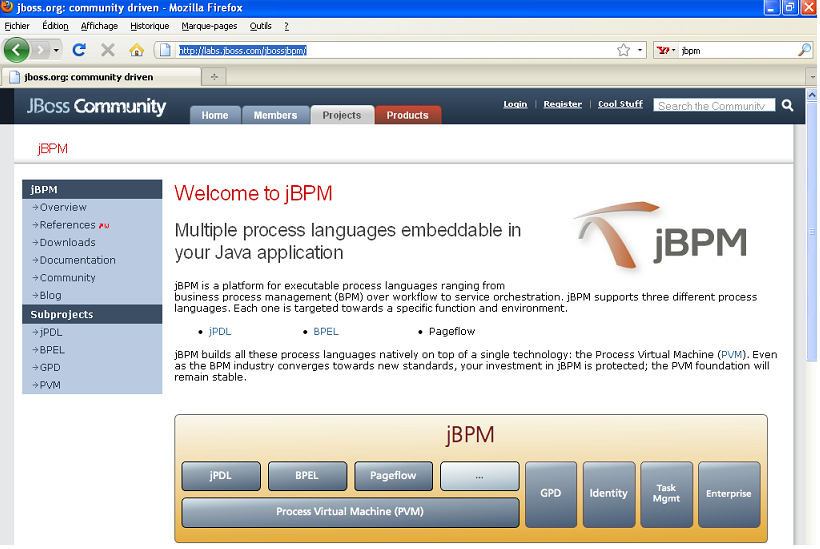This screenshot has height=549, width=820.
Task: Expand the URL bar history dropdown
Action: pyautogui.click(x=640, y=50)
